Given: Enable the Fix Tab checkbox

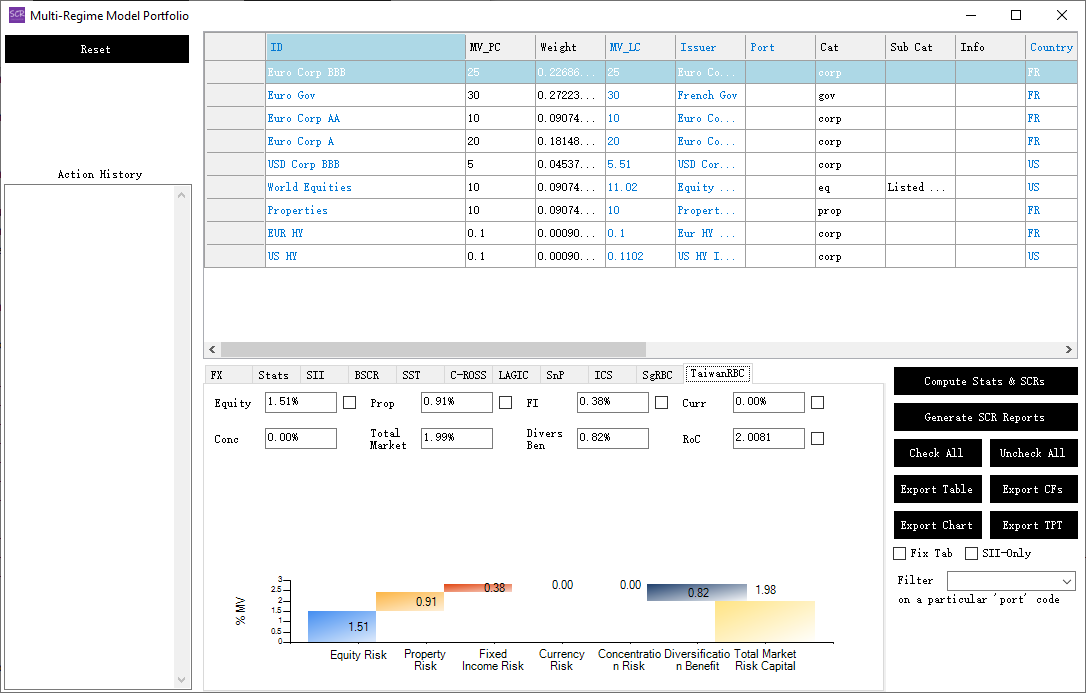Looking at the screenshot, I should coord(899,553).
